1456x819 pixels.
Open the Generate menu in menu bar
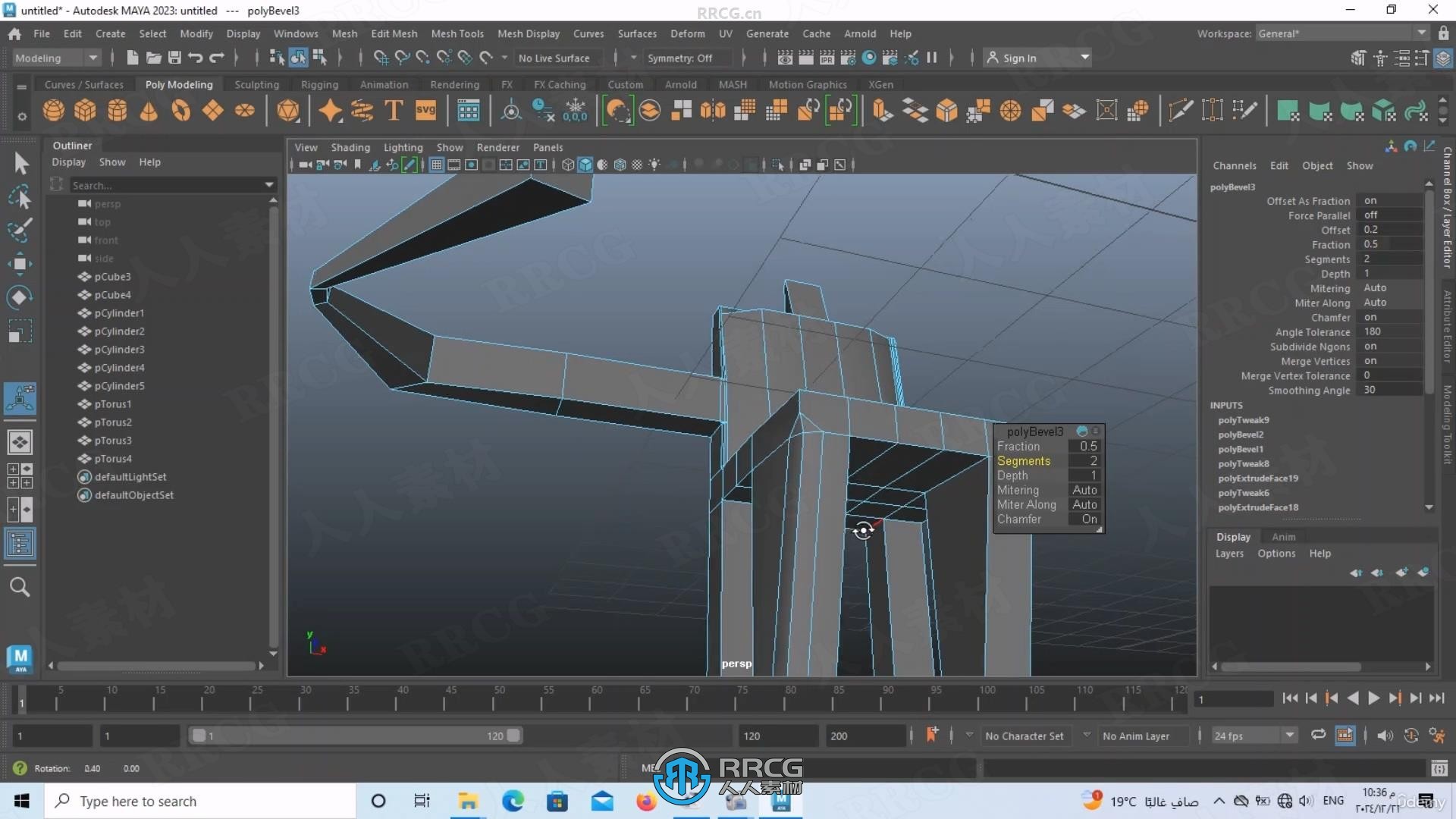[767, 33]
